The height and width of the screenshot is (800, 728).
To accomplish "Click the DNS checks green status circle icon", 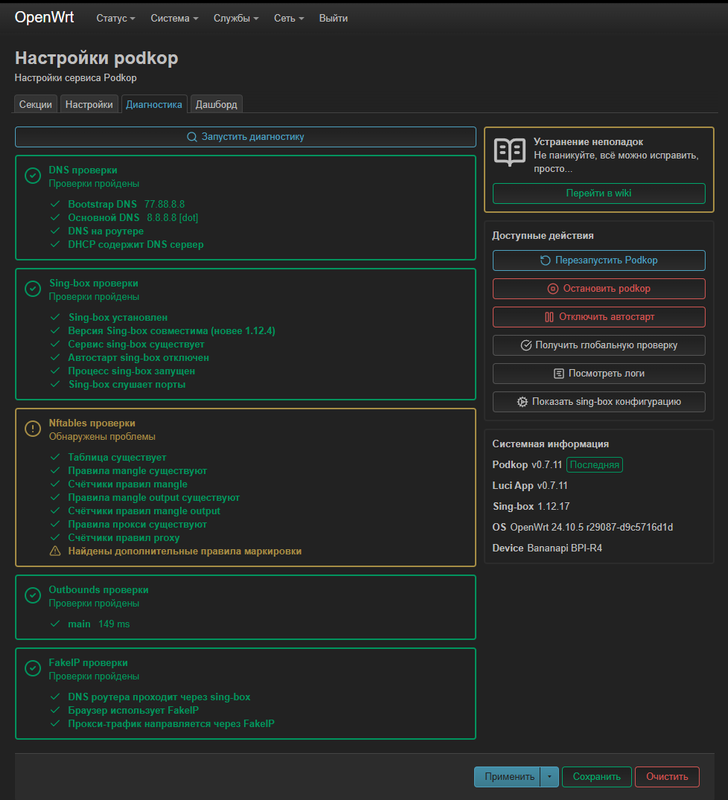I will pos(33,176).
